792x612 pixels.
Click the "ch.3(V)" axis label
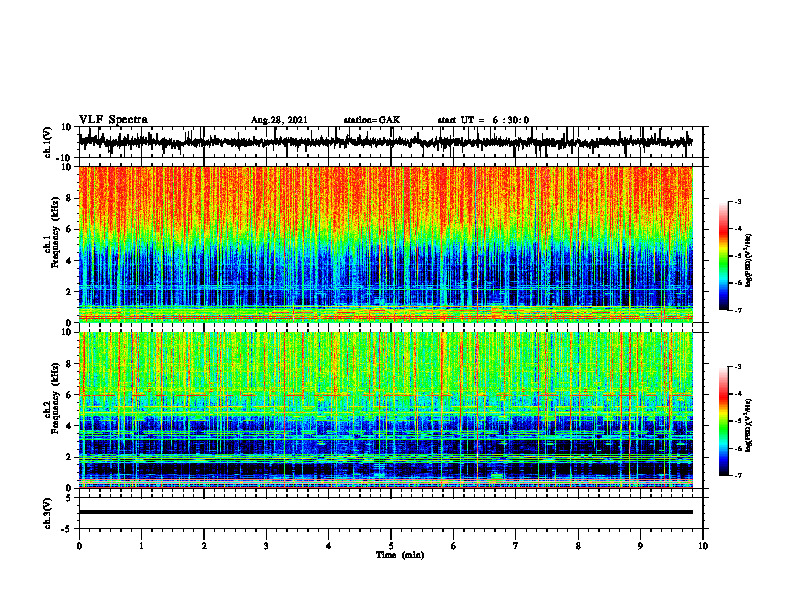coord(48,513)
